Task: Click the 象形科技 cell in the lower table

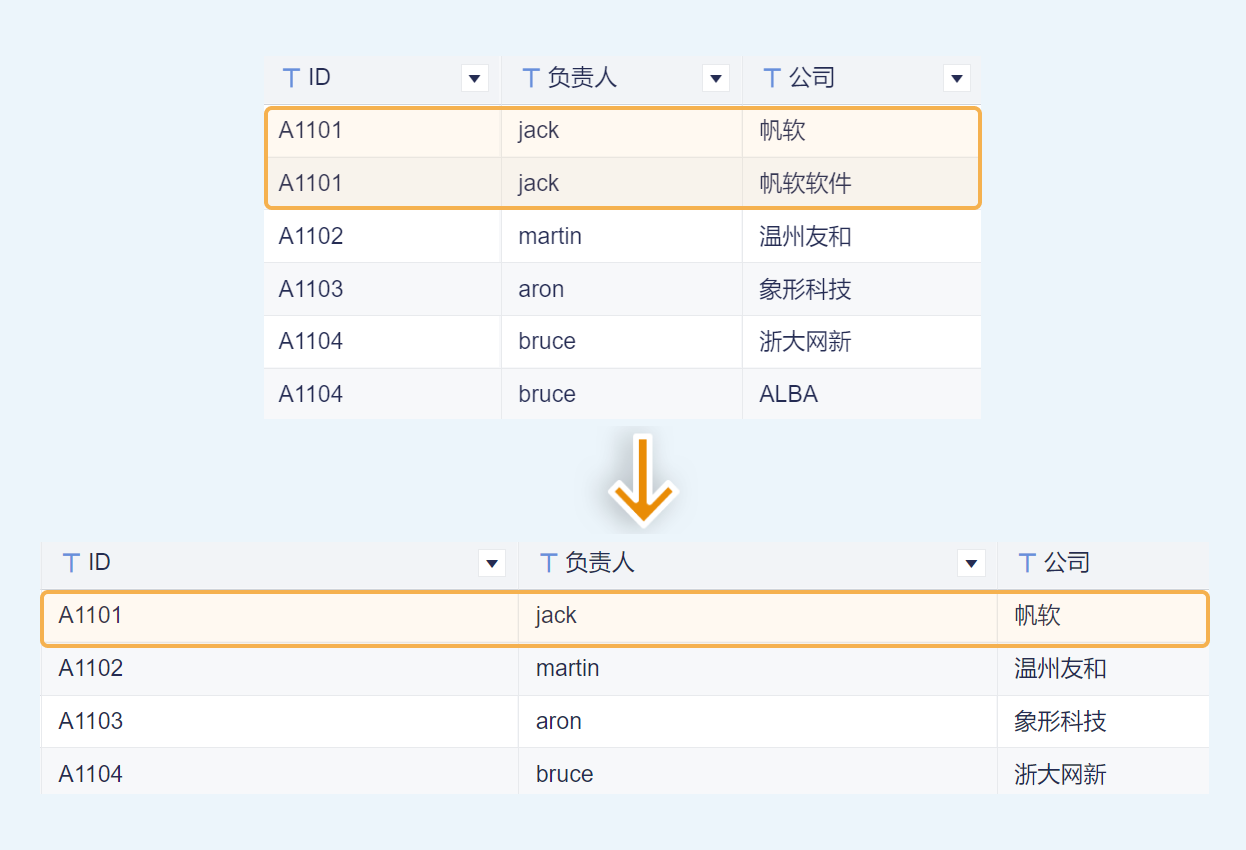Action: (1060, 722)
